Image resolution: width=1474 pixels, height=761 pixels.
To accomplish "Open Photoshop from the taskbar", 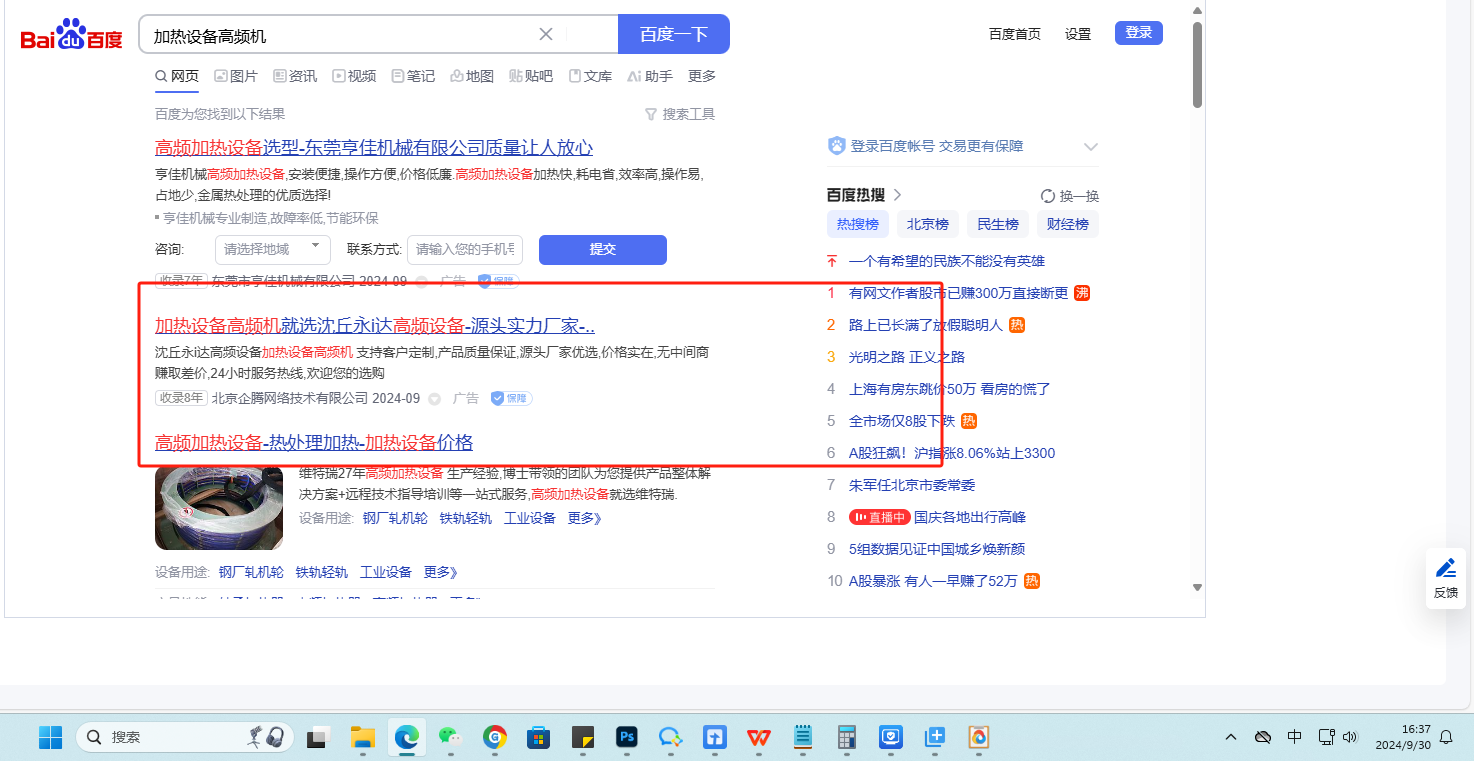I will coord(627,738).
